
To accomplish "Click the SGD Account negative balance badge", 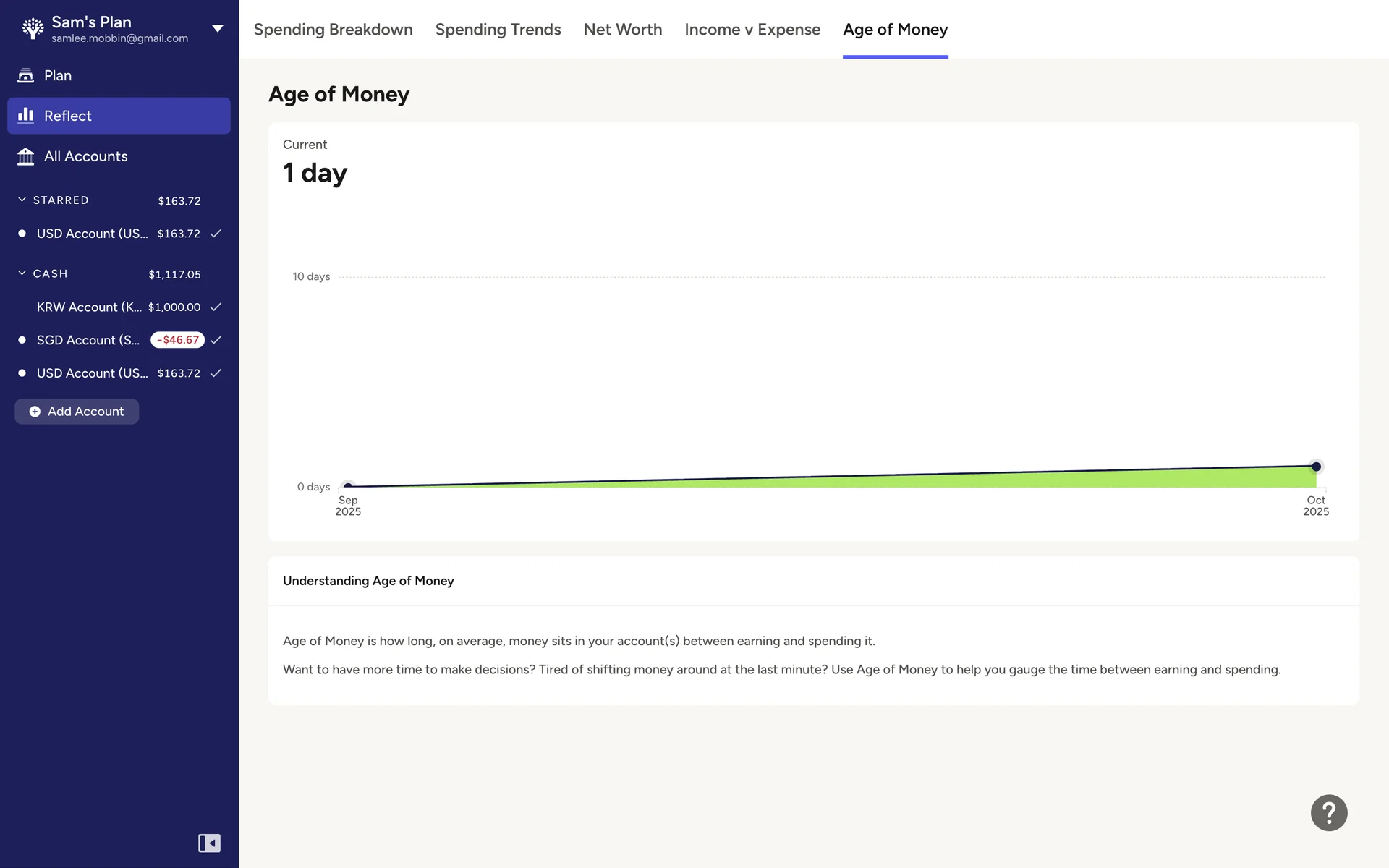I will [177, 340].
